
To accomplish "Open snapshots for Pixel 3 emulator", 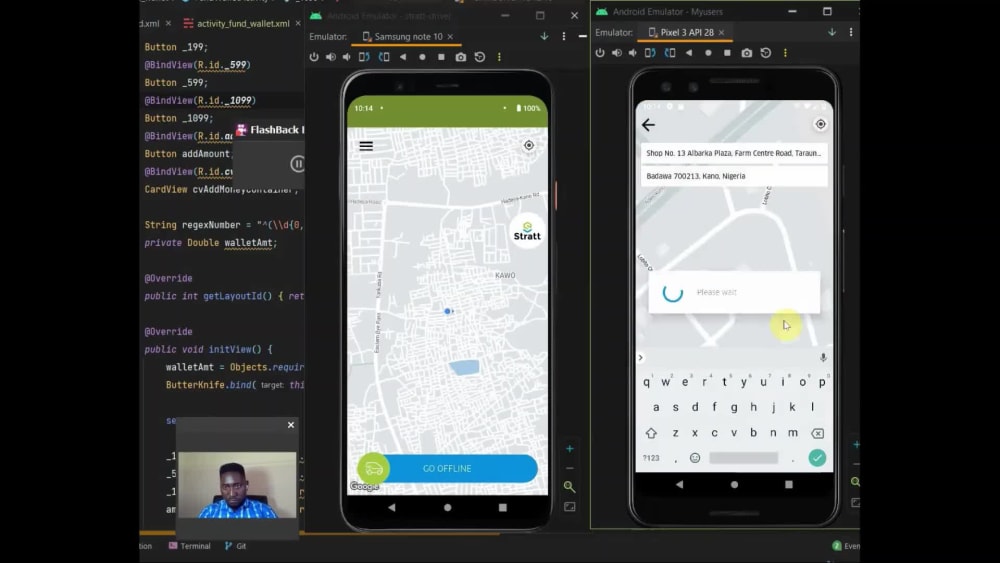I will (x=765, y=53).
